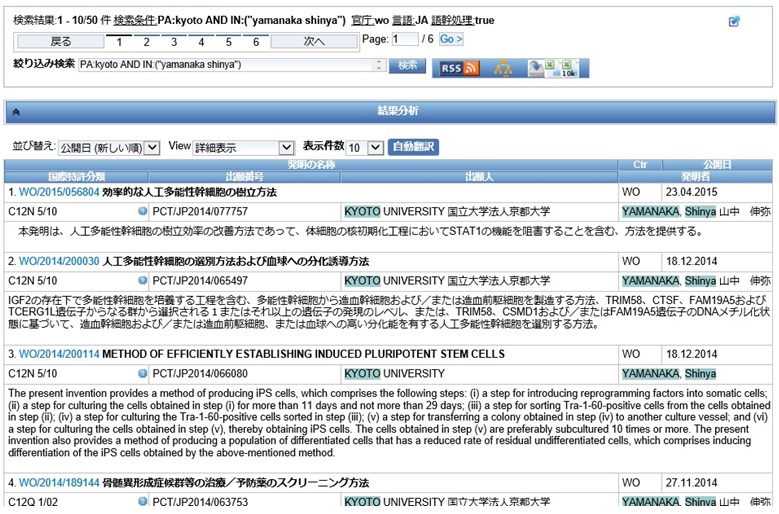This screenshot has height=514, width=779.
Task: Go to results page 3 tab
Action: point(174,42)
